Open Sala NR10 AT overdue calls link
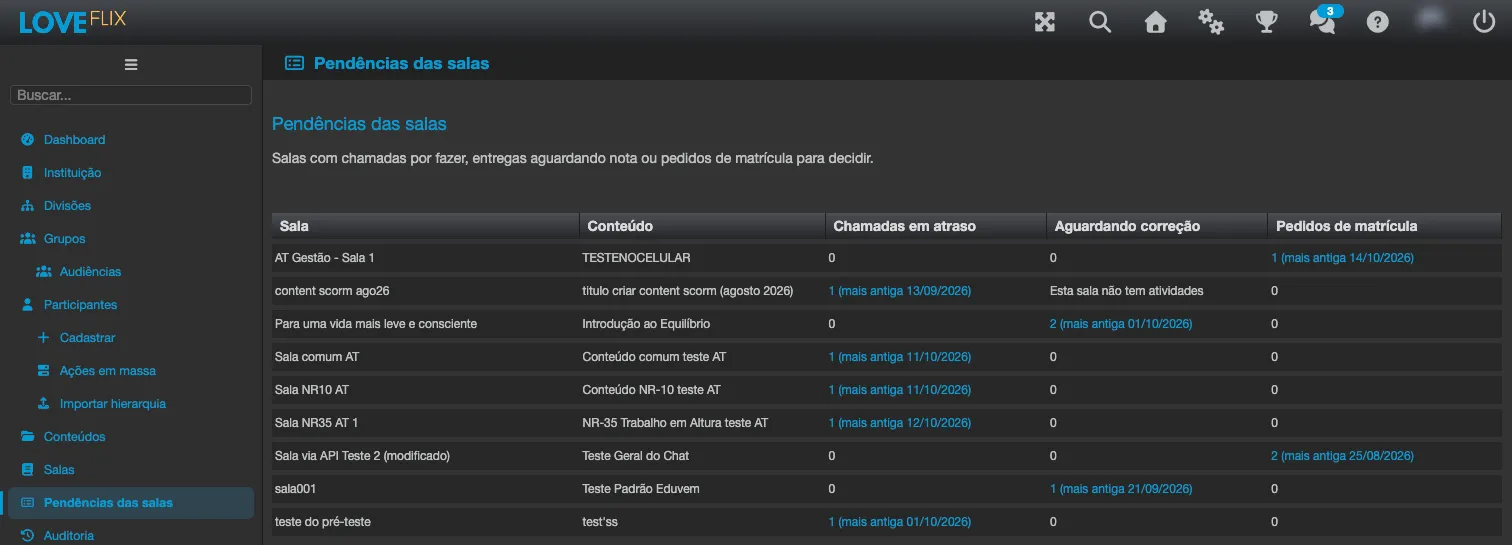The image size is (1512, 545). 900,389
